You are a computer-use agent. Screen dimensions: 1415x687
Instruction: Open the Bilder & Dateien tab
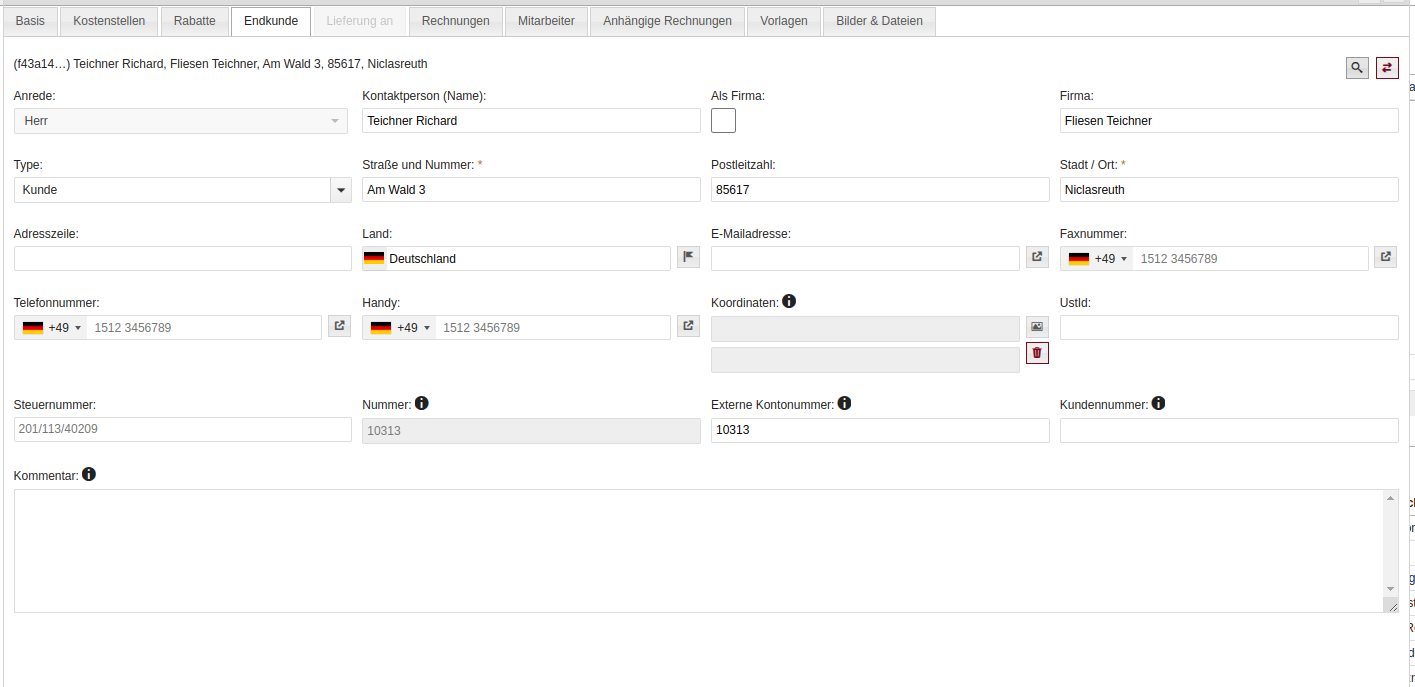879,21
